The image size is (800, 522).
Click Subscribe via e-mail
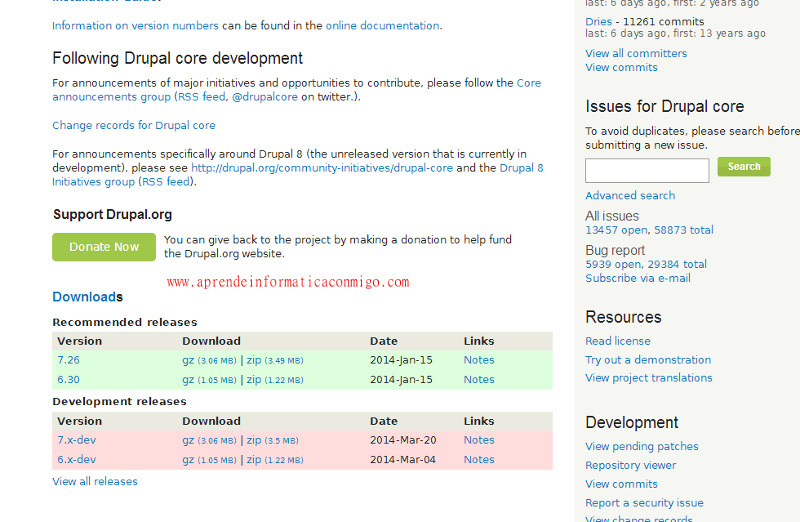point(638,278)
